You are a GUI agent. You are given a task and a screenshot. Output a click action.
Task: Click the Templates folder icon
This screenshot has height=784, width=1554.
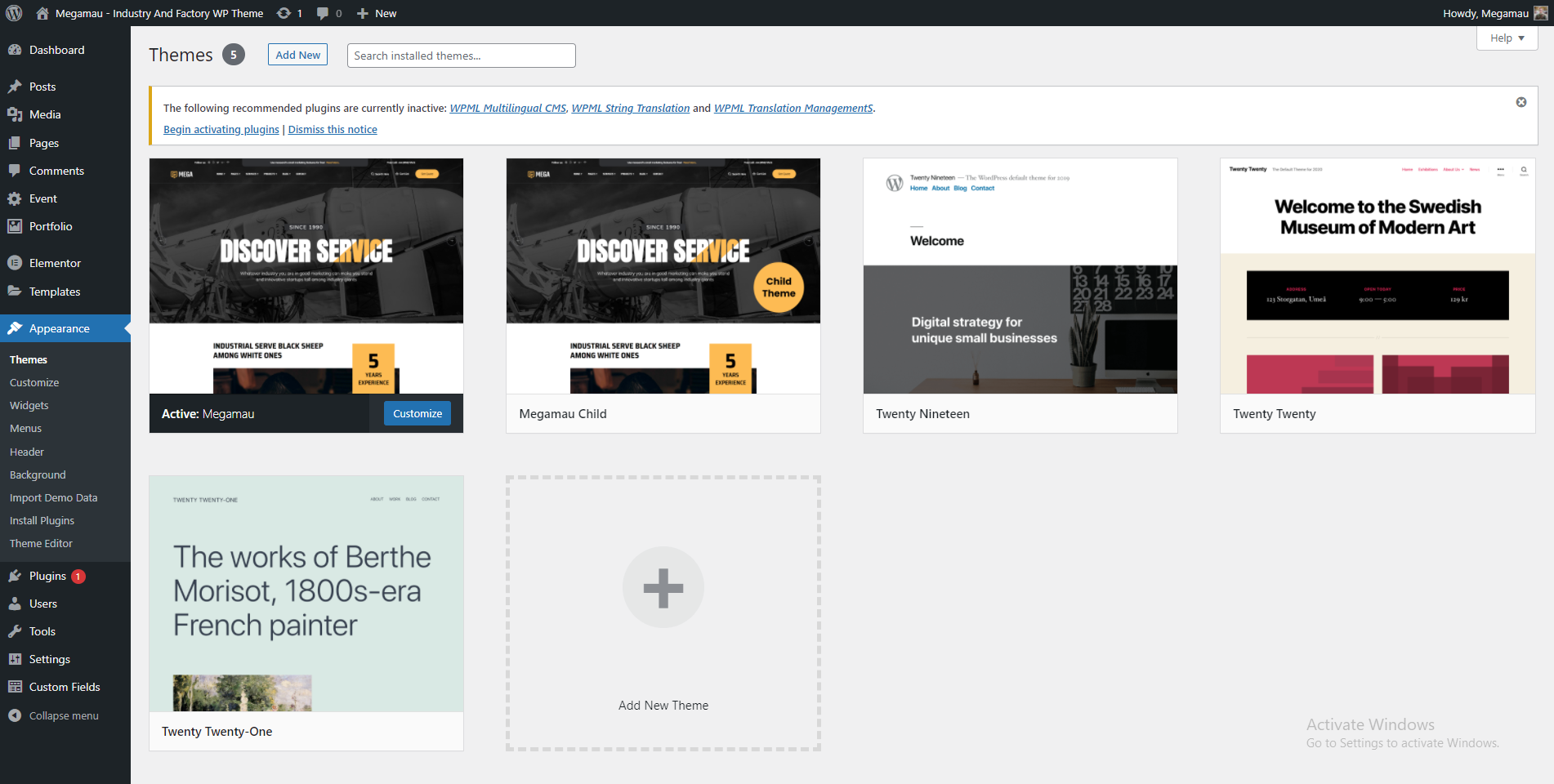15,292
